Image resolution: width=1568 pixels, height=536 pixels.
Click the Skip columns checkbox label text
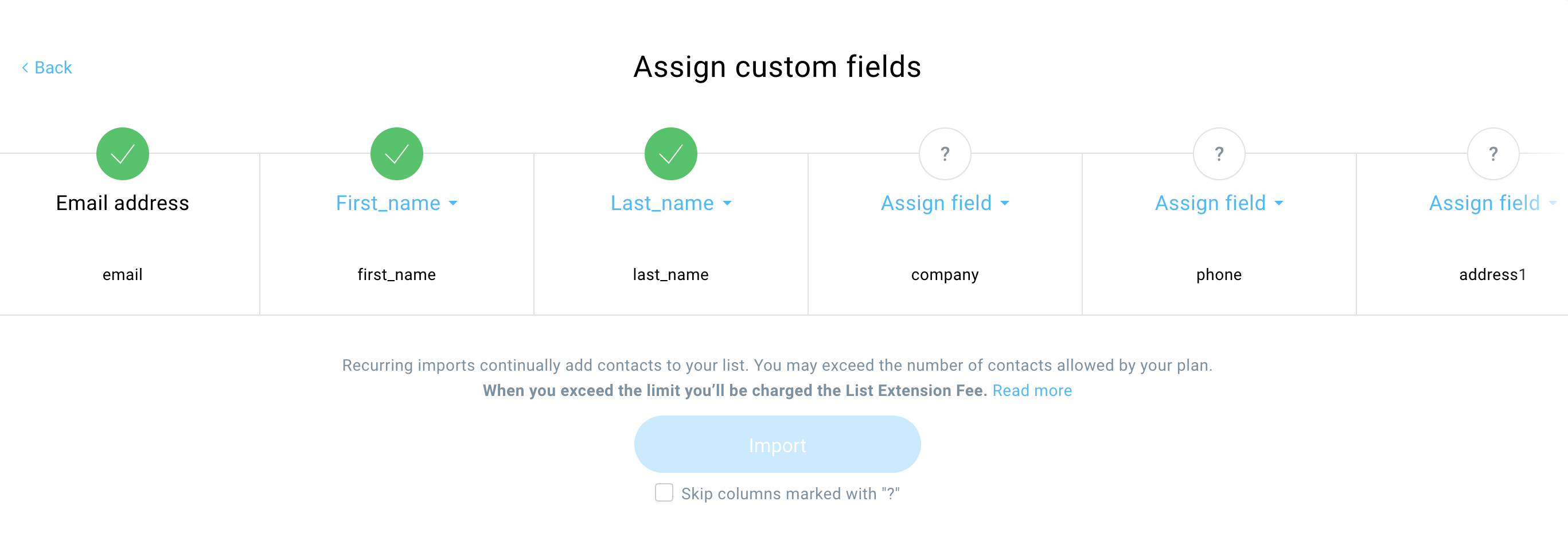point(790,494)
